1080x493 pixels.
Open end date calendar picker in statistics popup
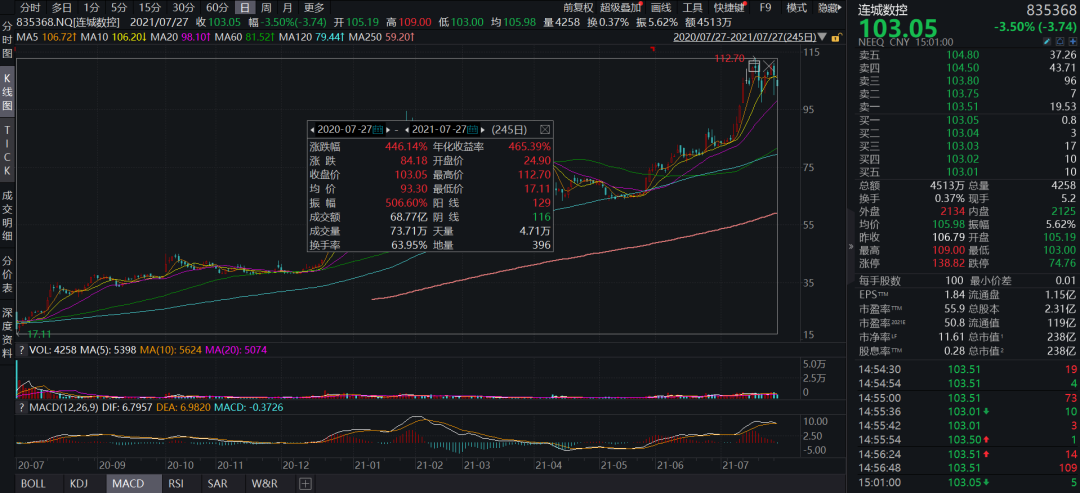pos(472,130)
